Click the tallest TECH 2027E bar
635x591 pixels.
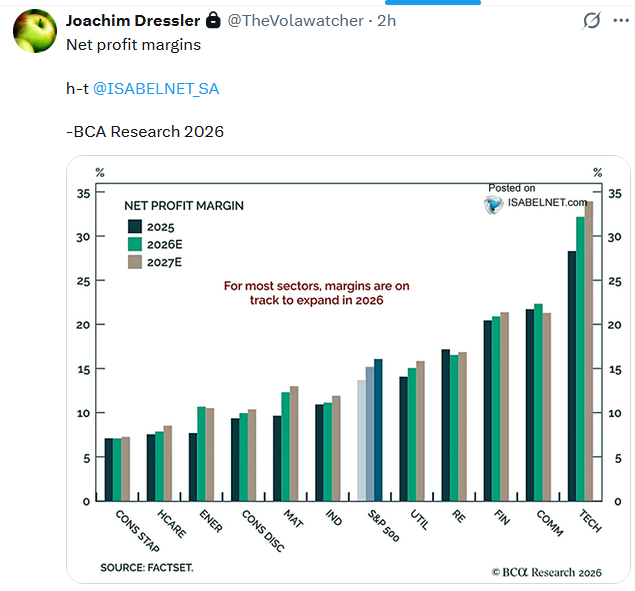point(589,351)
